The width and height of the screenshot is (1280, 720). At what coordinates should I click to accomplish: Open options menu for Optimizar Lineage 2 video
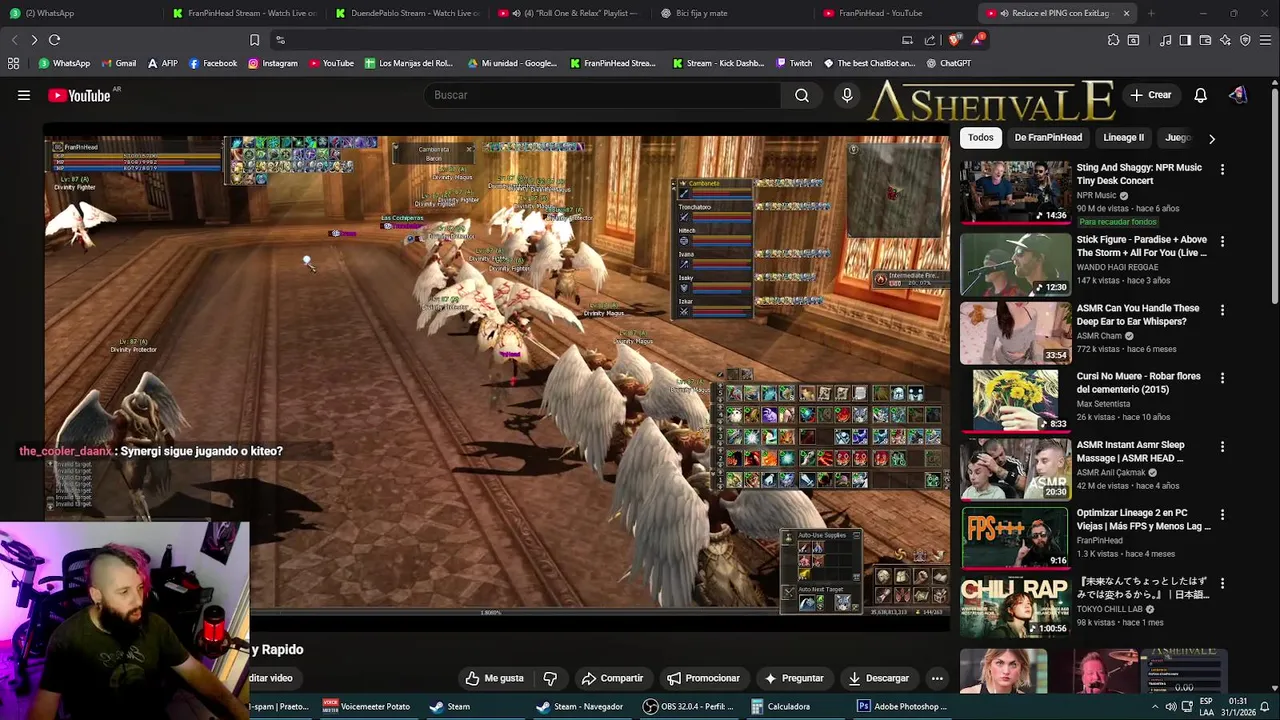coord(1222,515)
